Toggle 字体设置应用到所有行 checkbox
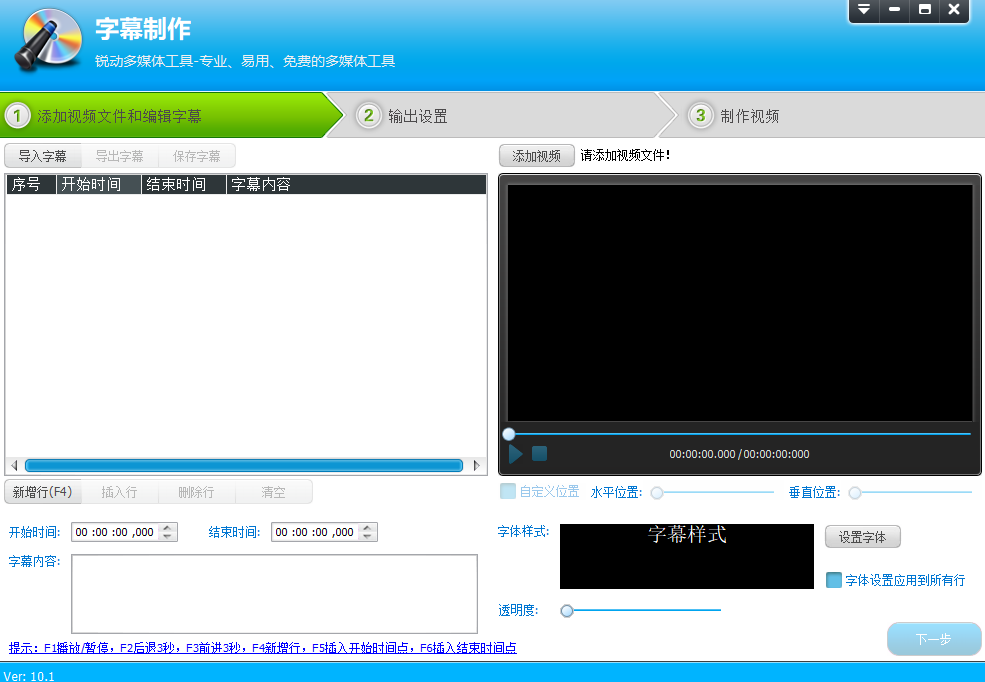The image size is (985, 682). coord(834,580)
